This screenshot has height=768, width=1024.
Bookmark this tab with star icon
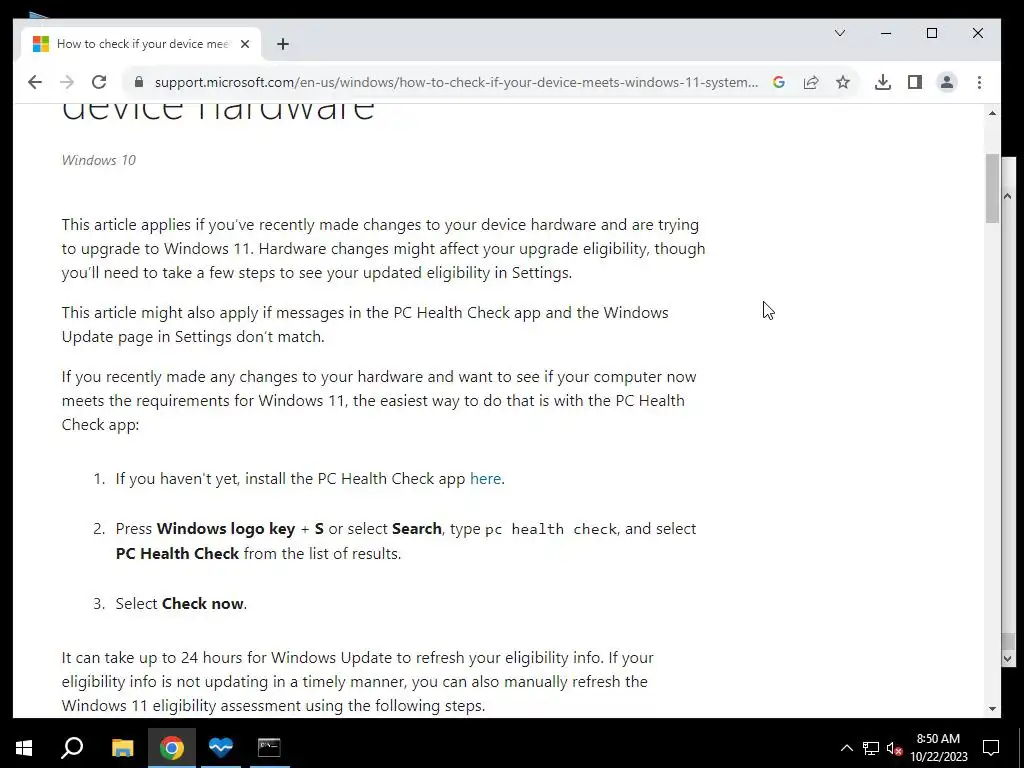click(843, 82)
